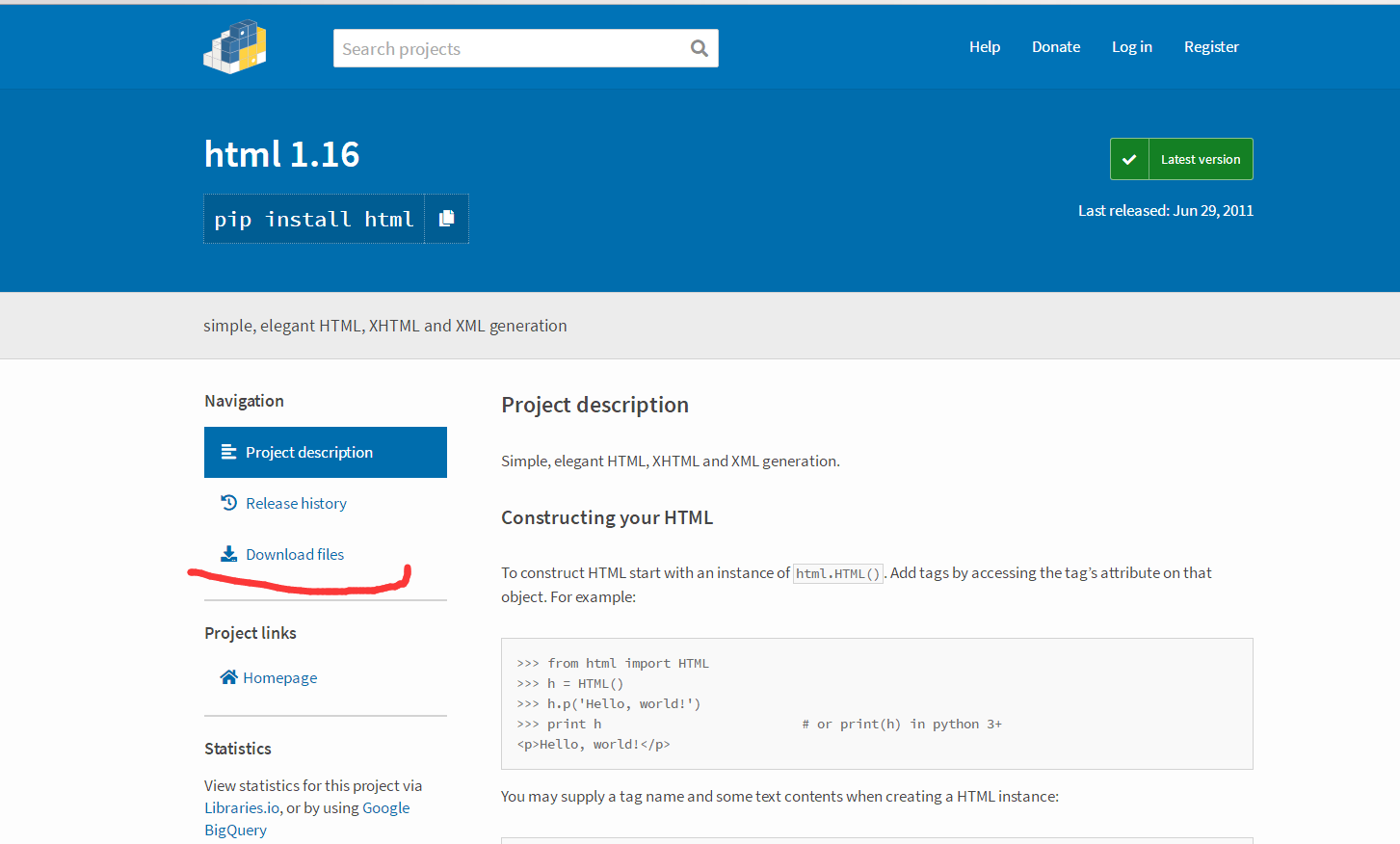The image size is (1400, 844).
Task: Click the <p>Hello, world!</p> output line
Action: coord(594,744)
